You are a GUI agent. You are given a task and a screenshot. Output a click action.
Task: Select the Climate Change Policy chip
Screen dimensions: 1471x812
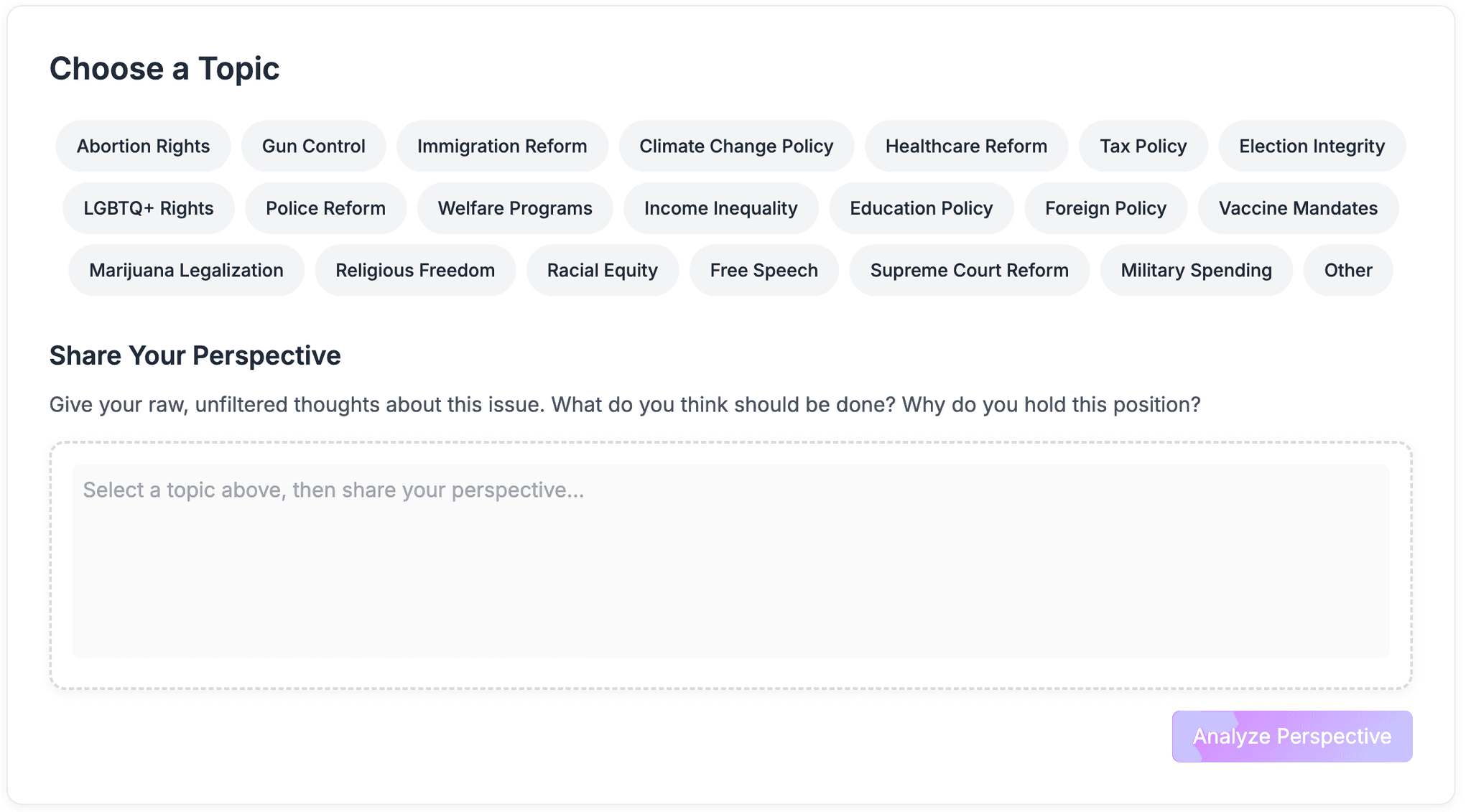click(x=736, y=146)
